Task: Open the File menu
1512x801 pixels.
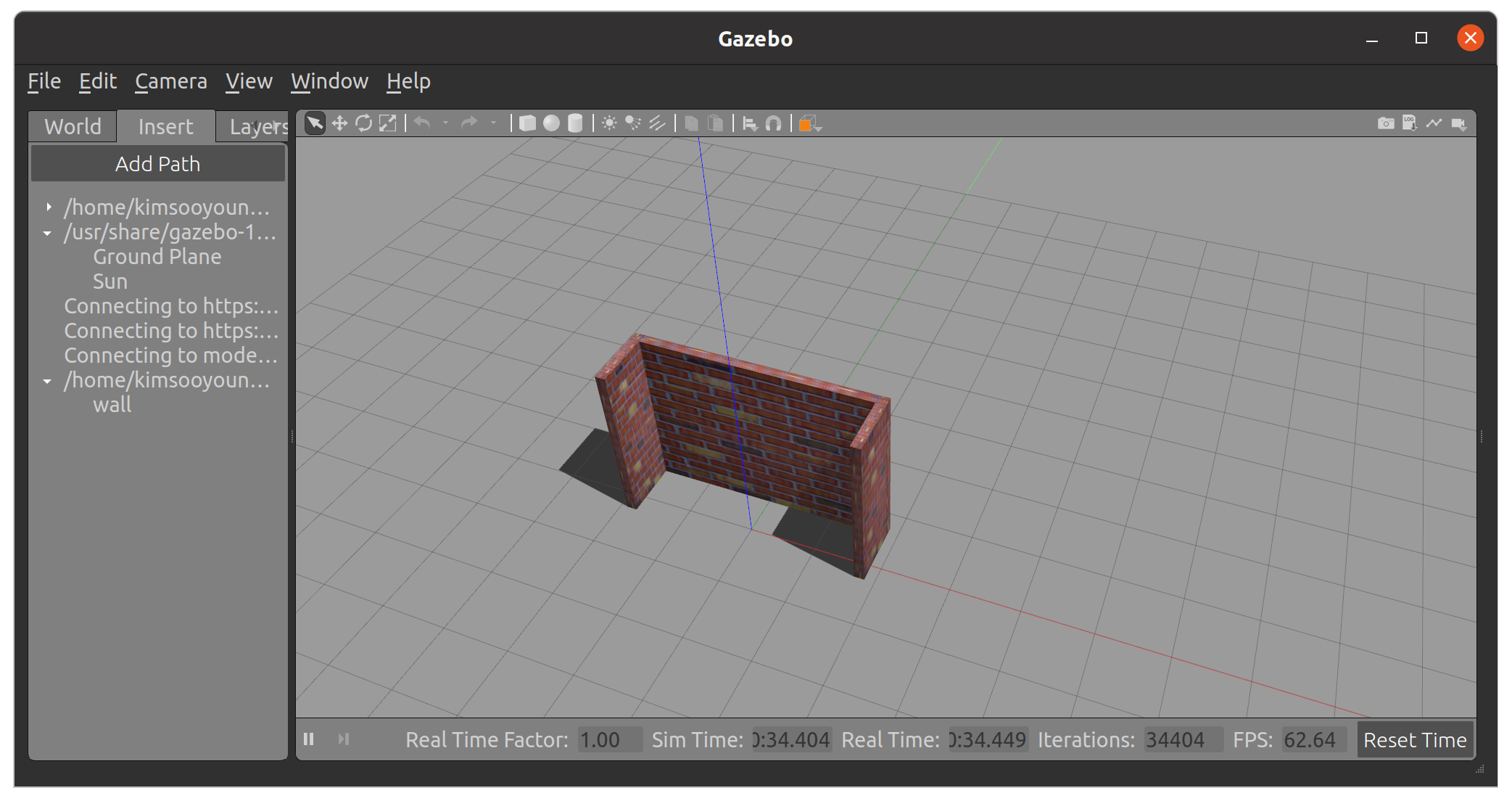Action: (x=44, y=81)
